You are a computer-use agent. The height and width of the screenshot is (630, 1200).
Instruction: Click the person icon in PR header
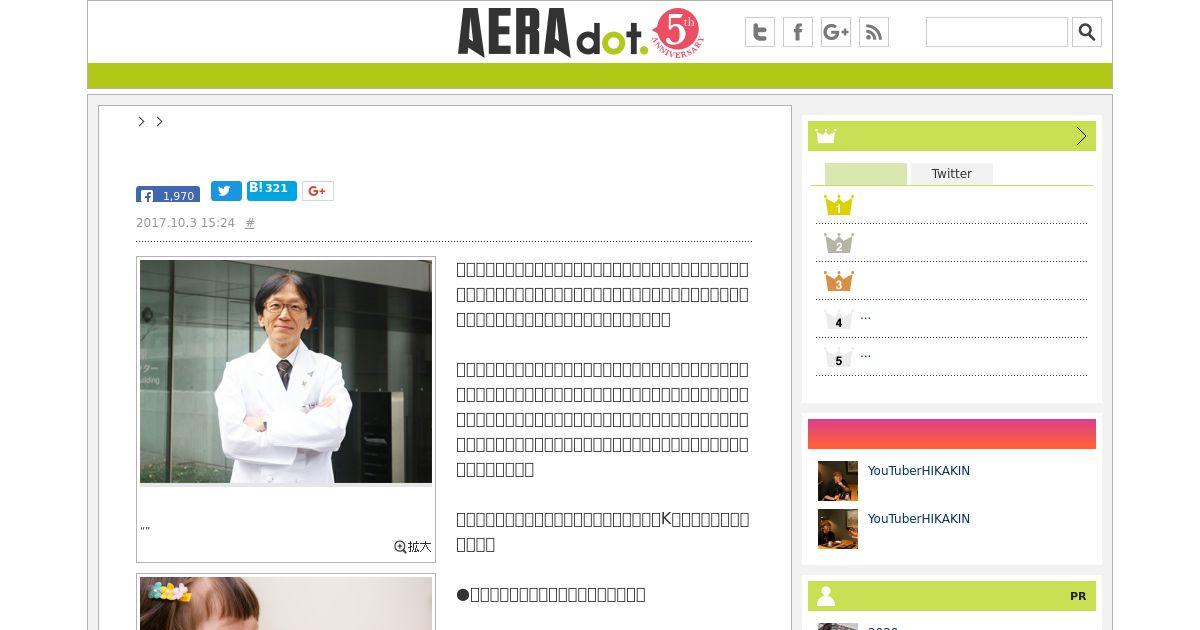pos(826,596)
